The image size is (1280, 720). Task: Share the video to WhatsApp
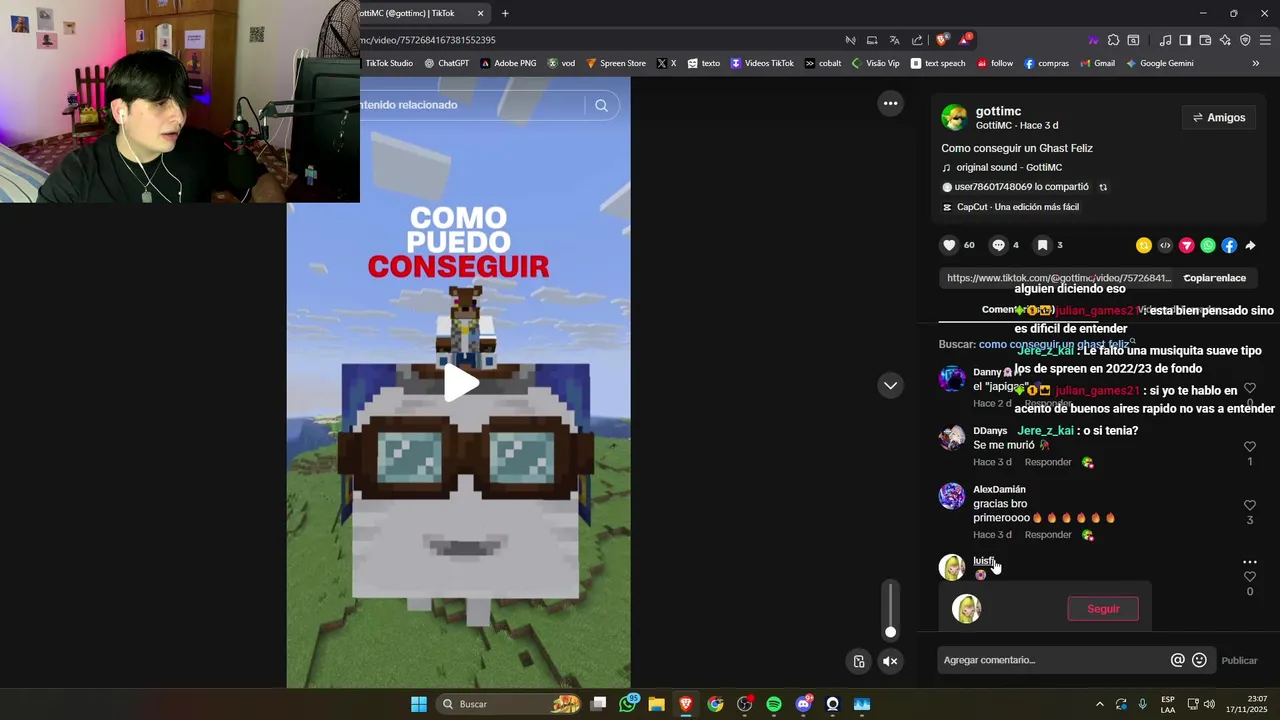click(x=1208, y=245)
